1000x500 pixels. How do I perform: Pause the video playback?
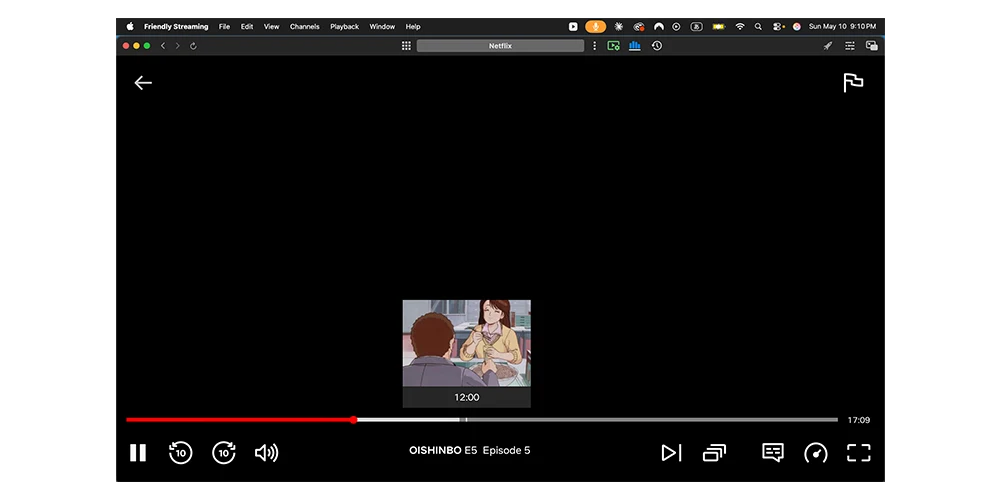[x=138, y=453]
